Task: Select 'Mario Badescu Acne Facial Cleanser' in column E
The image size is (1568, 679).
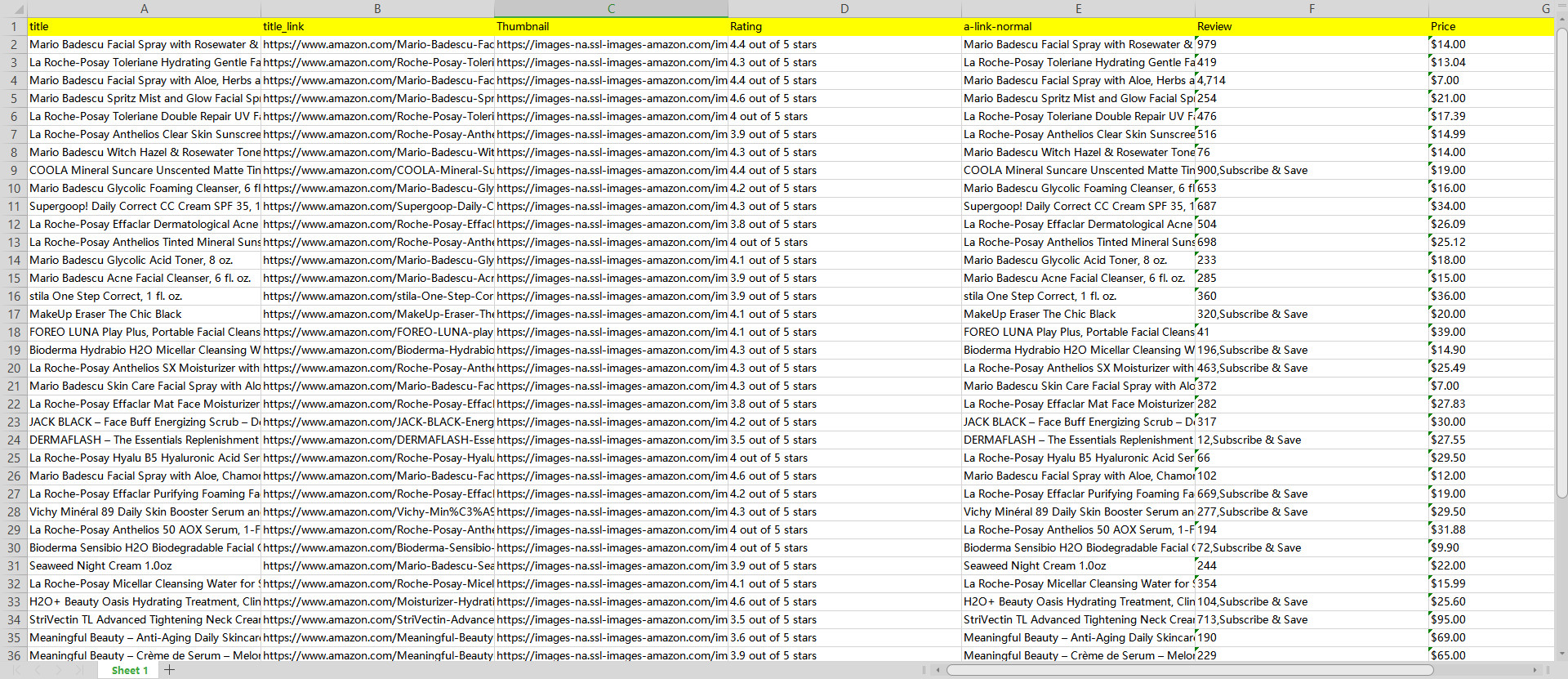Action: coord(1078,278)
